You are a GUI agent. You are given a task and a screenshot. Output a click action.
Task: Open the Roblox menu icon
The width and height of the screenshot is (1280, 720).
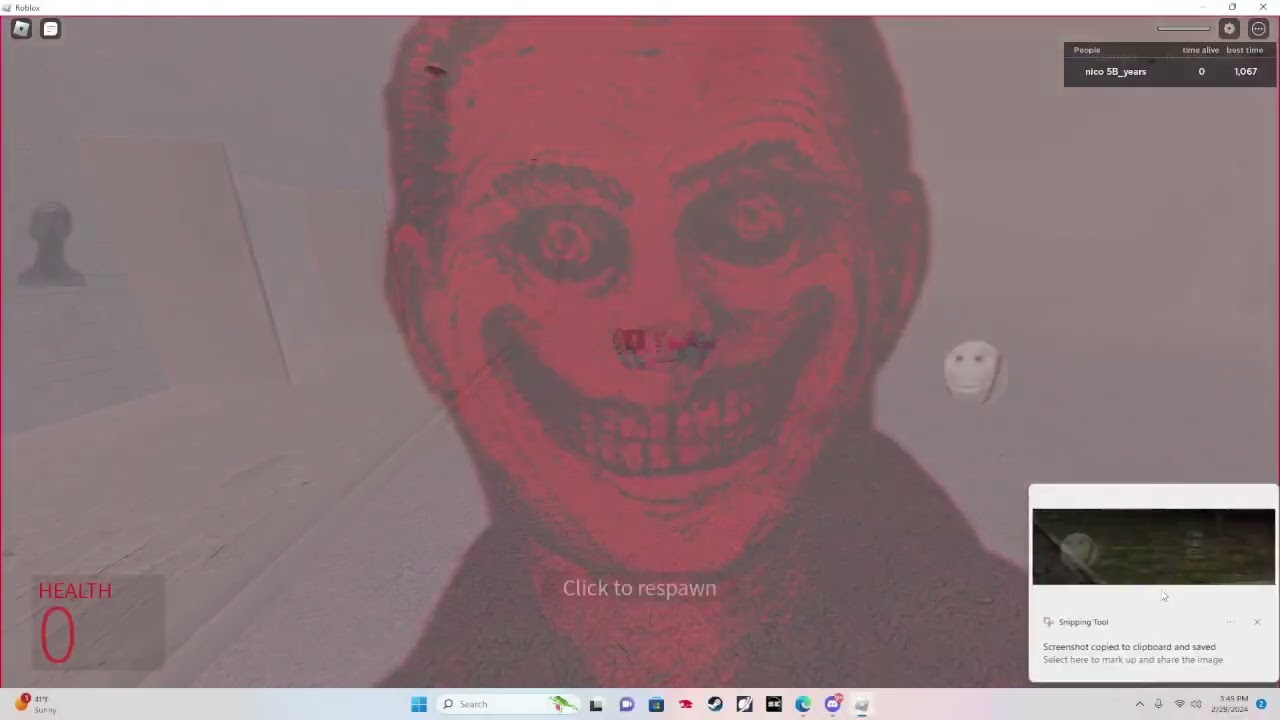pyautogui.click(x=21, y=29)
